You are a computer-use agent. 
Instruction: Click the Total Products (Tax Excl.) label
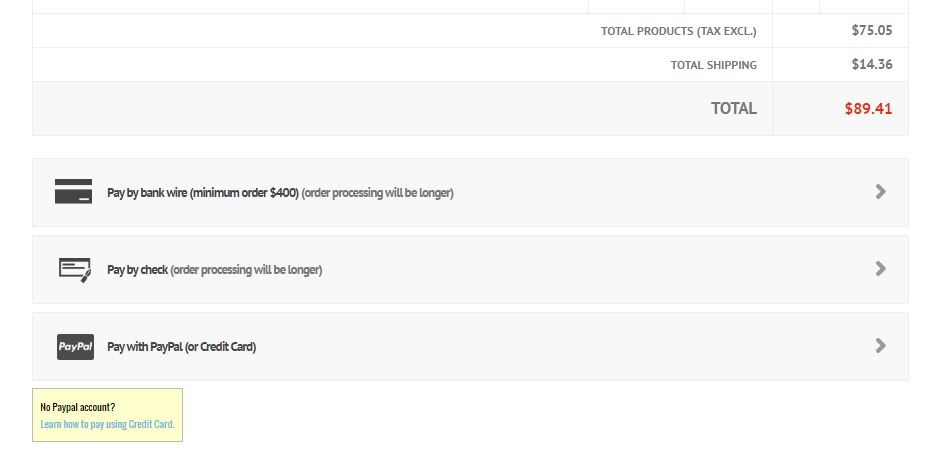[x=679, y=31]
